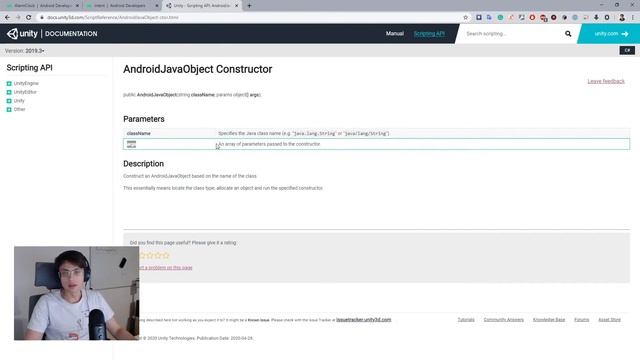The width and height of the screenshot is (640, 360).
Task: Click the webcam overlay video
Action: 76,293
